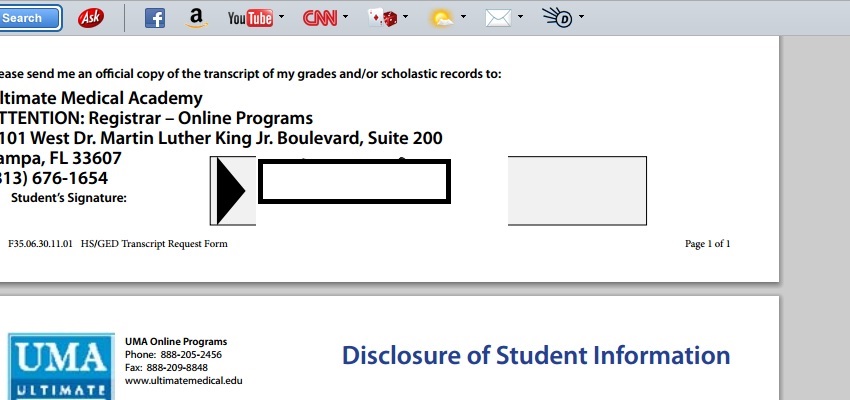The width and height of the screenshot is (850, 400).
Task: Open the YouTube toolbar shortcut
Action: tap(250, 18)
